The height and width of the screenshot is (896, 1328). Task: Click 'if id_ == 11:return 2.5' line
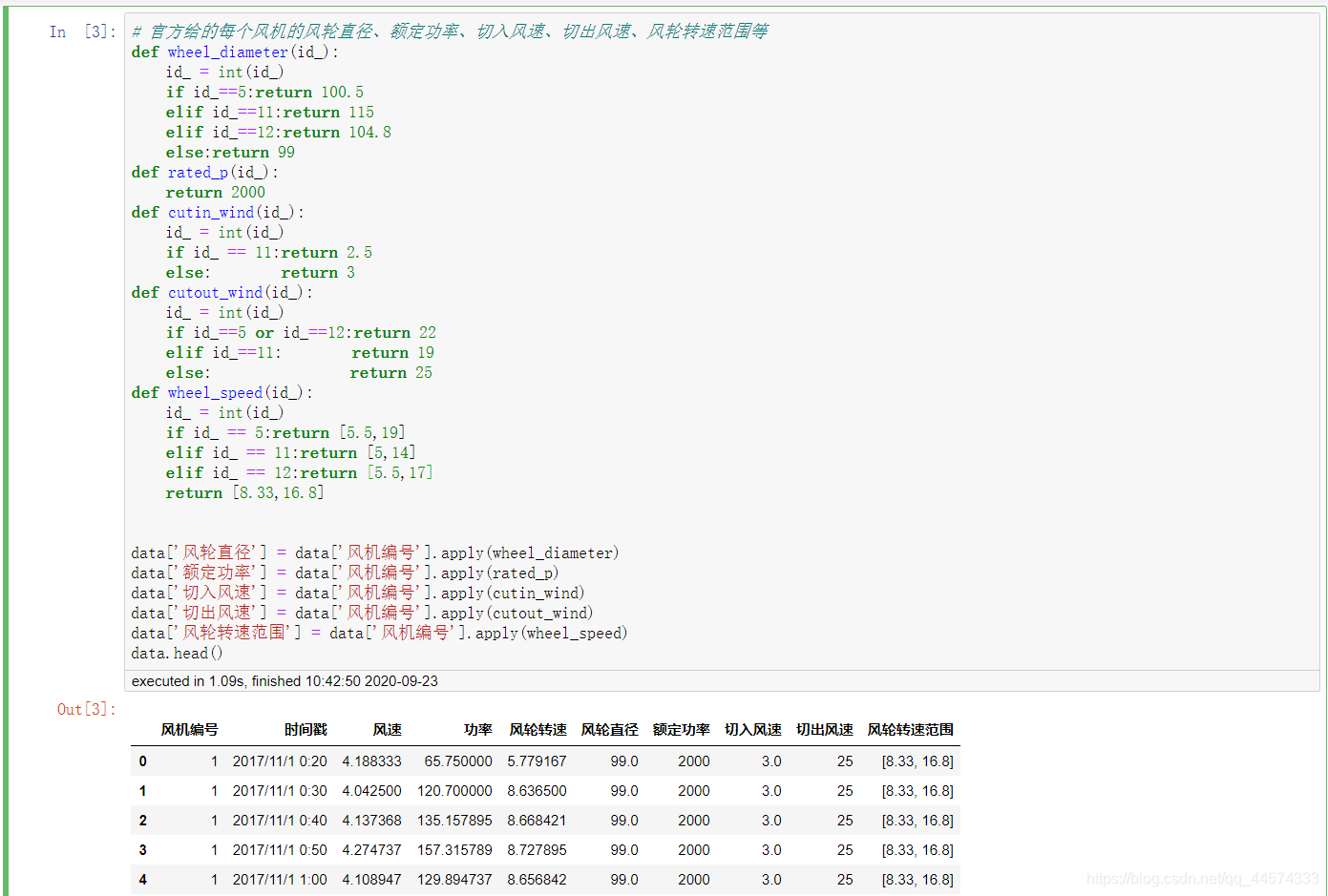[269, 252]
